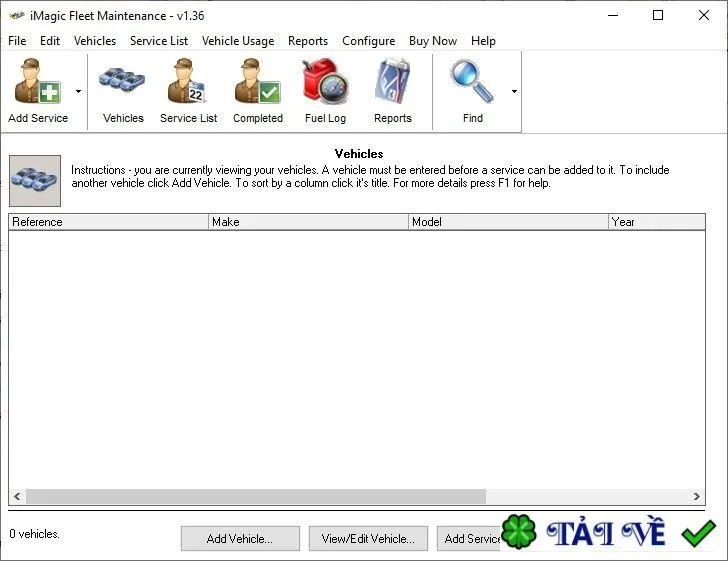The width and height of the screenshot is (728, 561).
Task: Open the Vehicles menu
Action: (95, 41)
